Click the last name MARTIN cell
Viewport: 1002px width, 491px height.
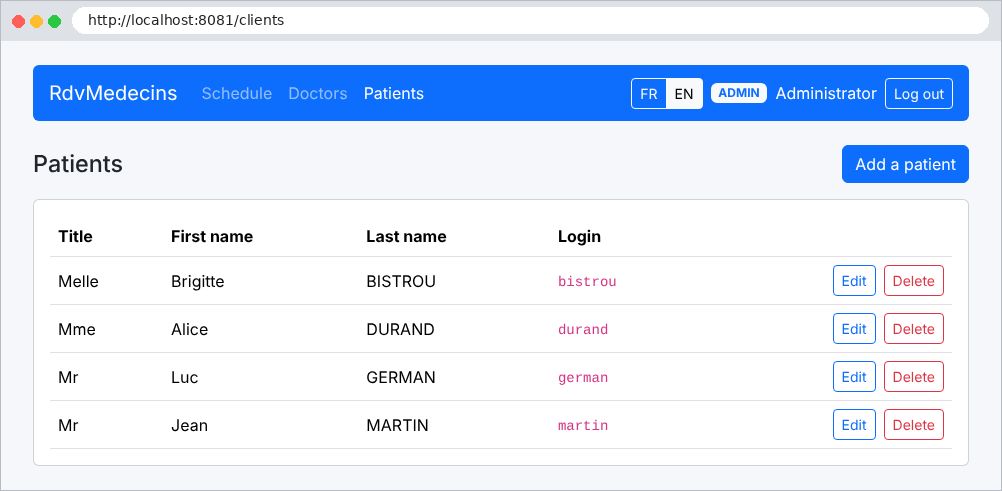397,425
